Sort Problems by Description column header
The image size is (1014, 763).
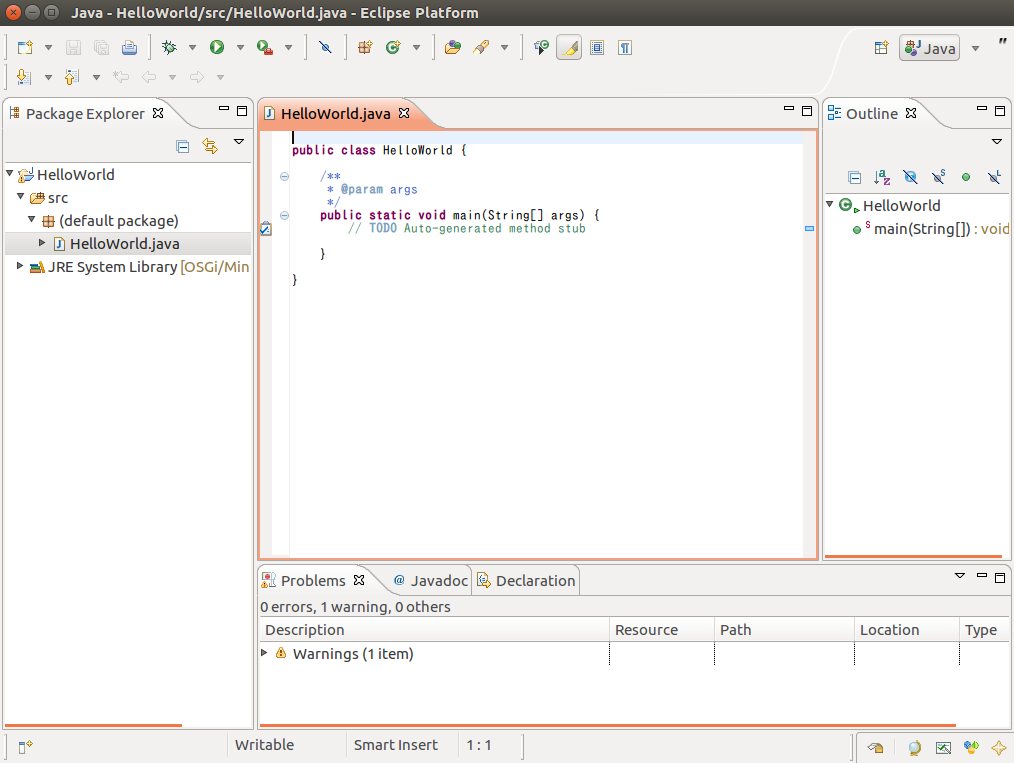[434, 630]
